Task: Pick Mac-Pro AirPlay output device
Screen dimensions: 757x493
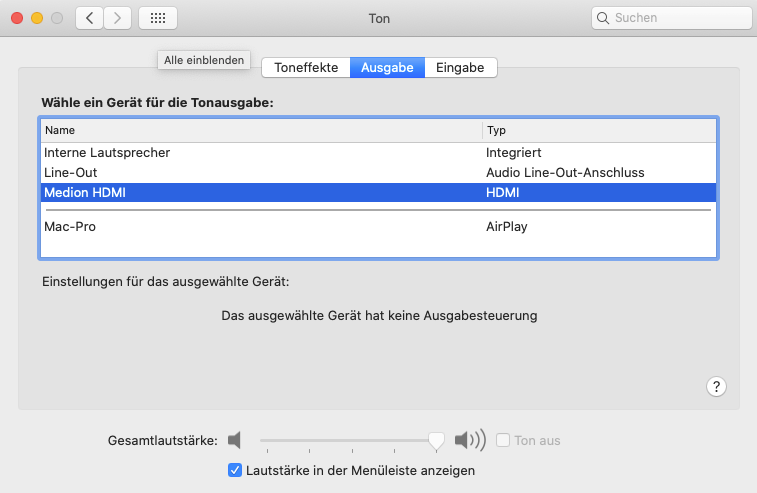Action: [x=70, y=227]
